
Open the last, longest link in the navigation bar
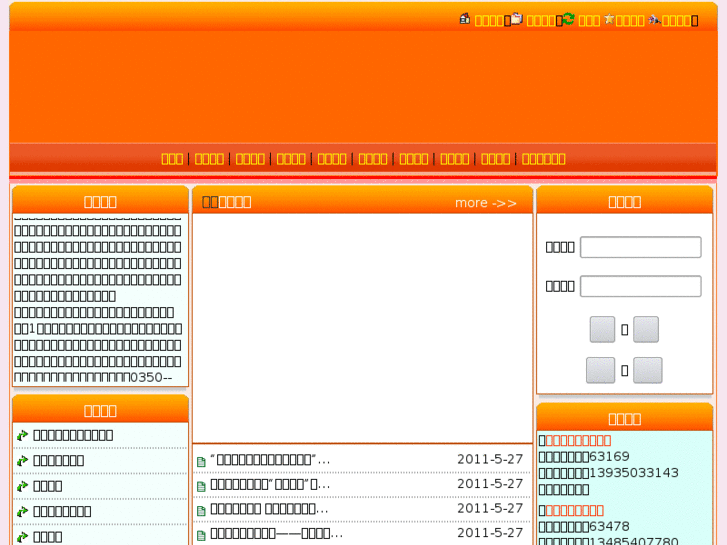pos(543,159)
